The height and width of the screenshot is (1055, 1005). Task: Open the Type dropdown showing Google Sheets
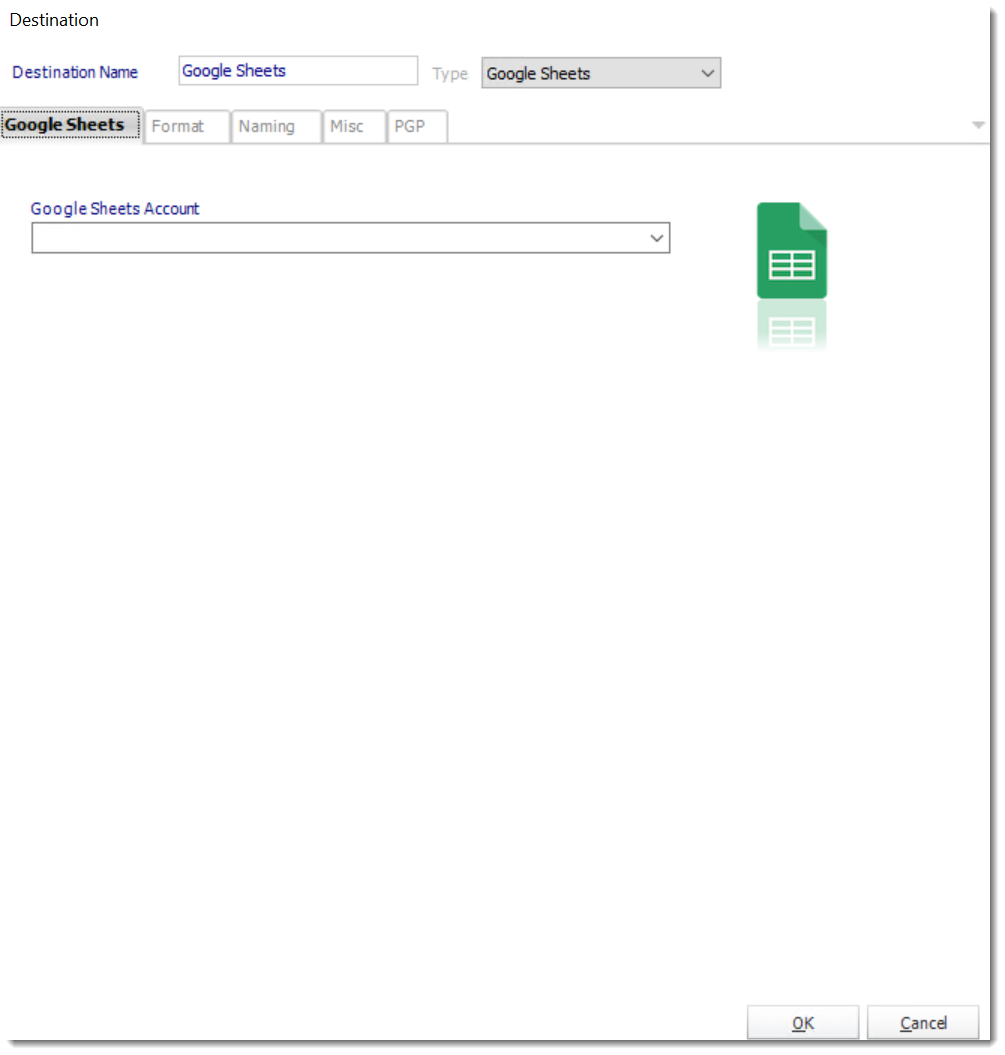click(x=601, y=73)
